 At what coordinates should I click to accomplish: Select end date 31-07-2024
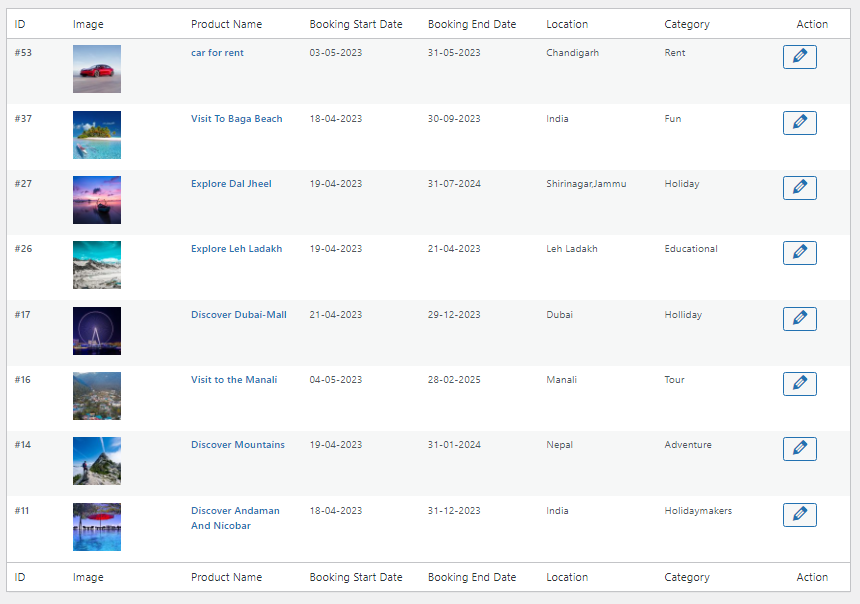click(454, 184)
